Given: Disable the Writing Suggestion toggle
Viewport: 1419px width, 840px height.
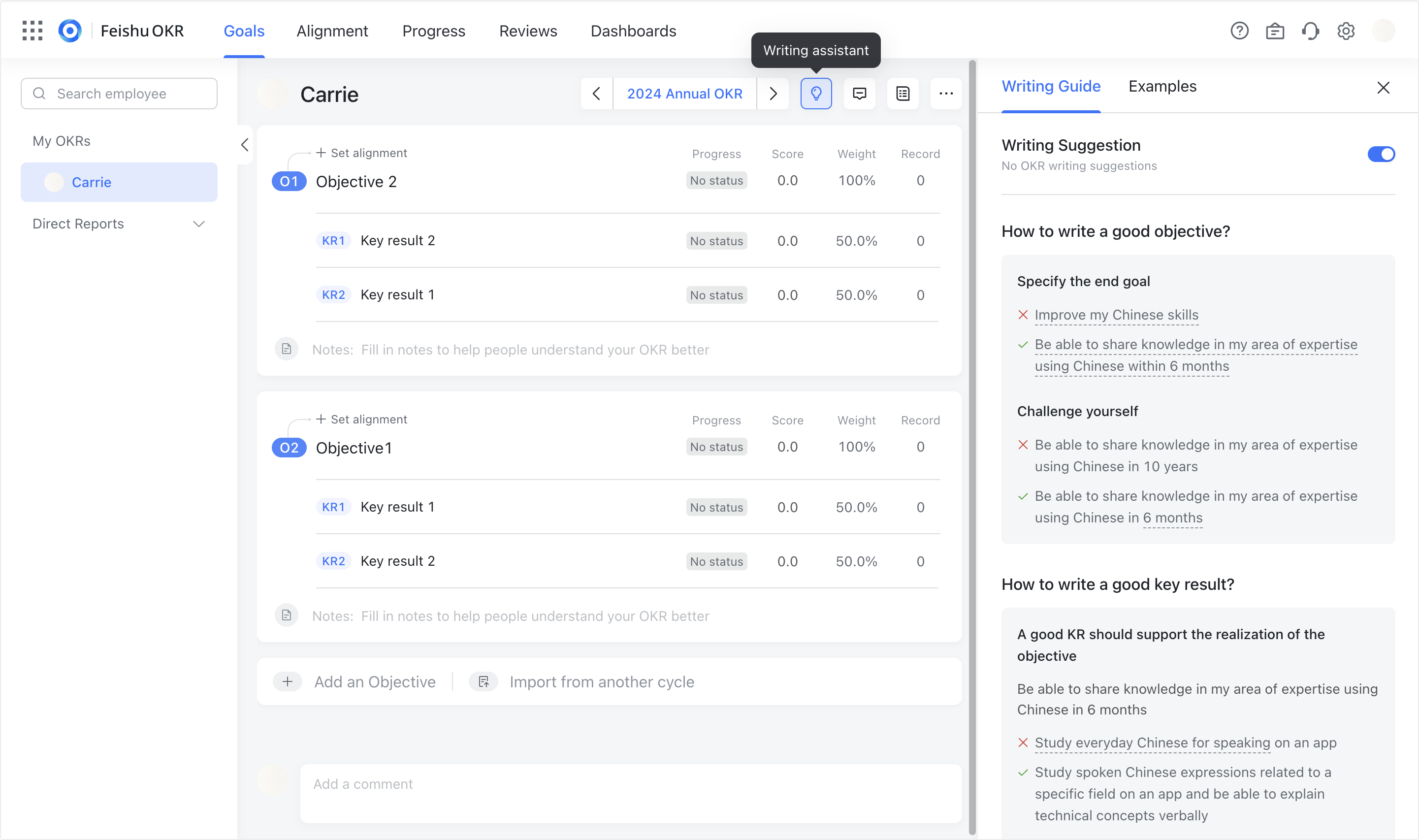Looking at the screenshot, I should (1381, 154).
